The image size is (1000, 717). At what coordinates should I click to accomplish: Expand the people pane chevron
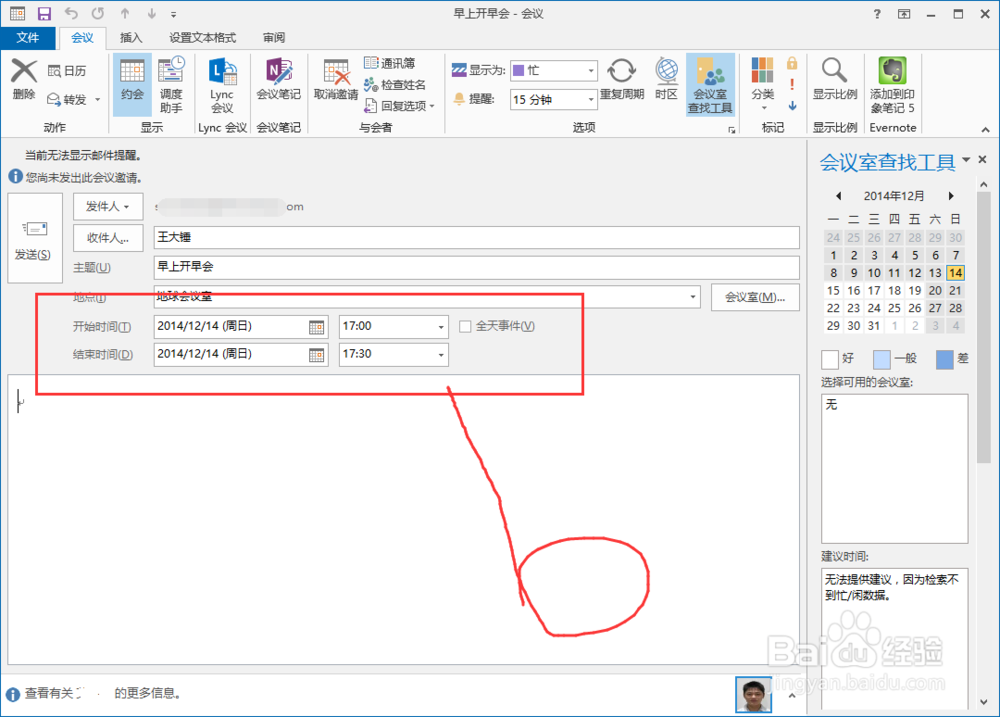[792, 695]
